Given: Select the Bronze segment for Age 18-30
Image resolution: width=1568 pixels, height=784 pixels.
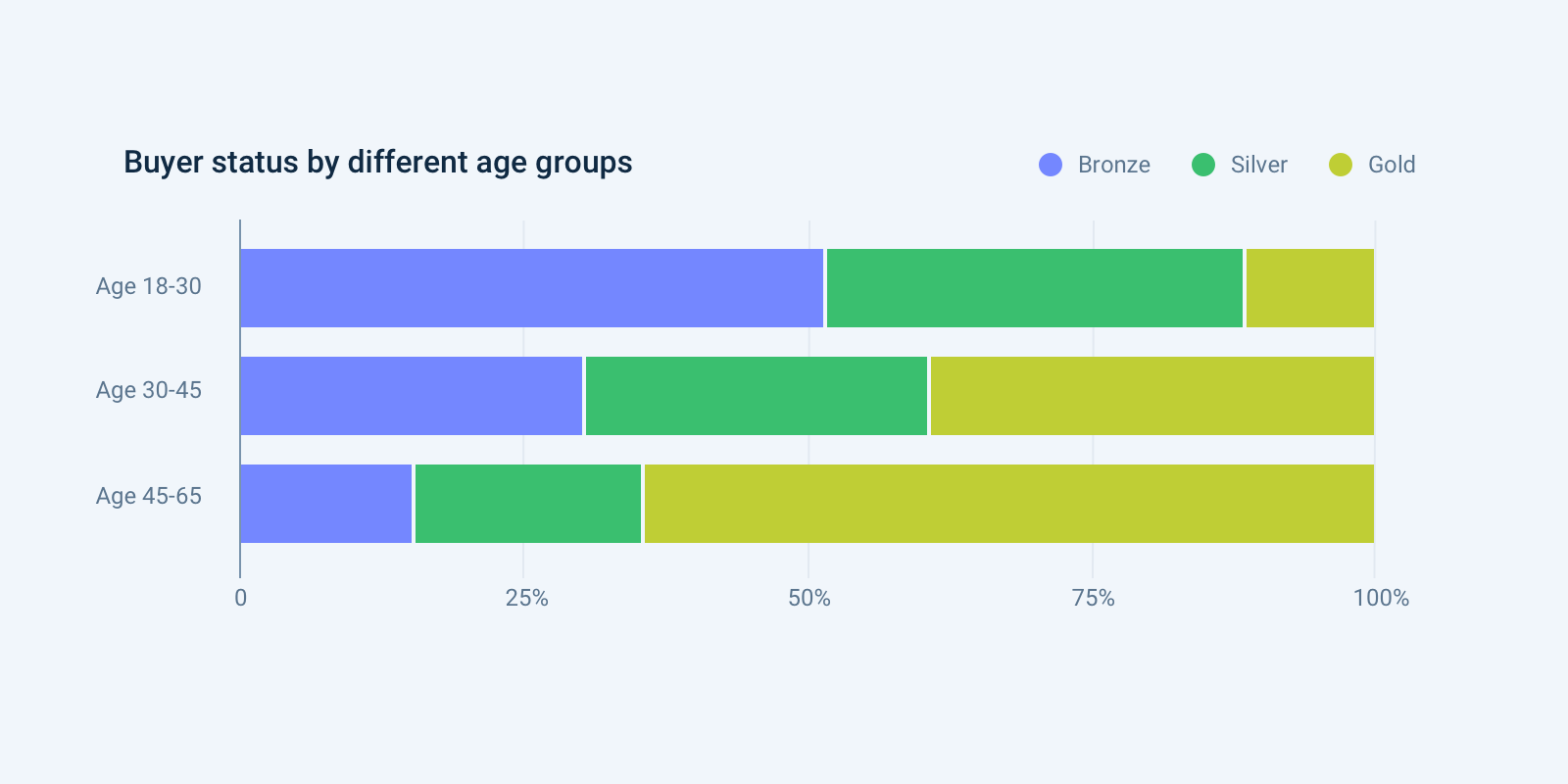Looking at the screenshot, I should pos(531,288).
